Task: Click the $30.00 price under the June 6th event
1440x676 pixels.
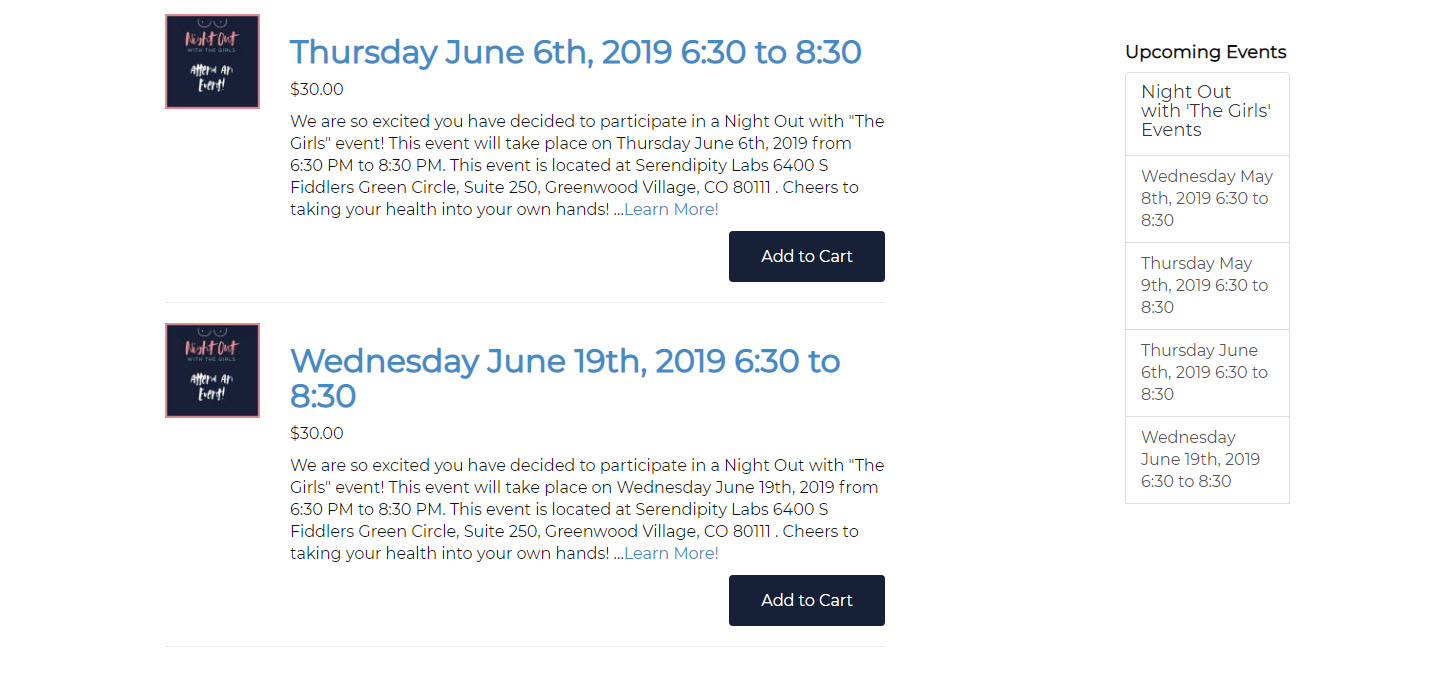Action: pos(317,89)
